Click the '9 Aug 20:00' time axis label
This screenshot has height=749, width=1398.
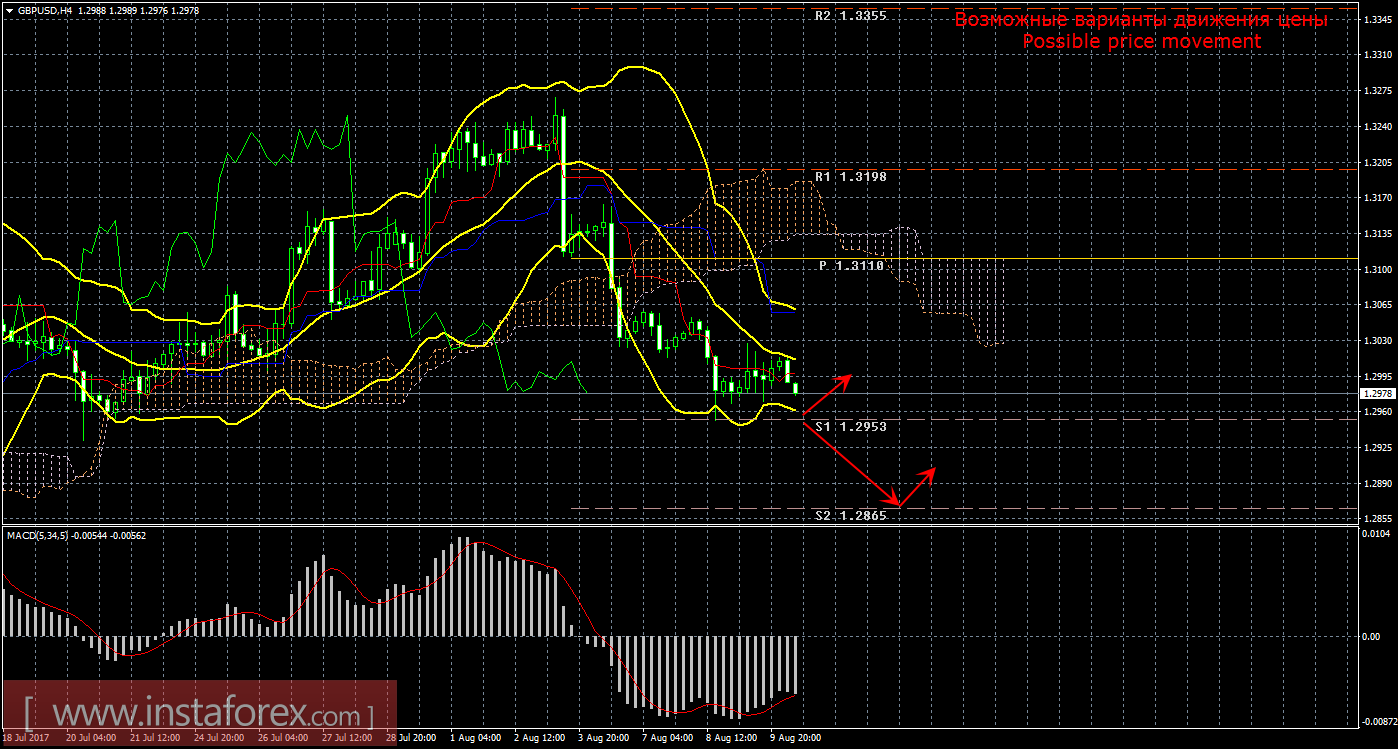point(795,738)
